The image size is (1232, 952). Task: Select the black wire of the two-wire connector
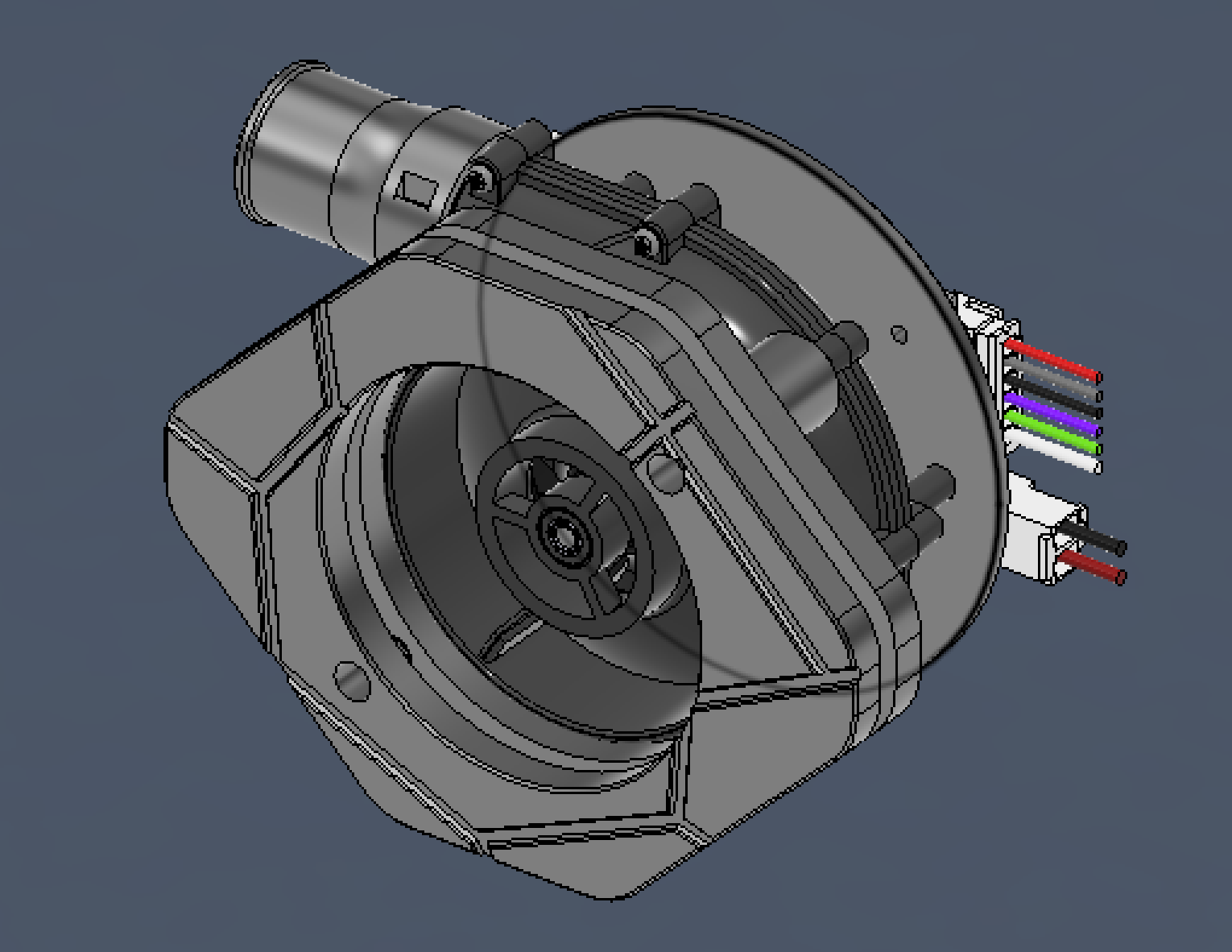(x=1092, y=536)
